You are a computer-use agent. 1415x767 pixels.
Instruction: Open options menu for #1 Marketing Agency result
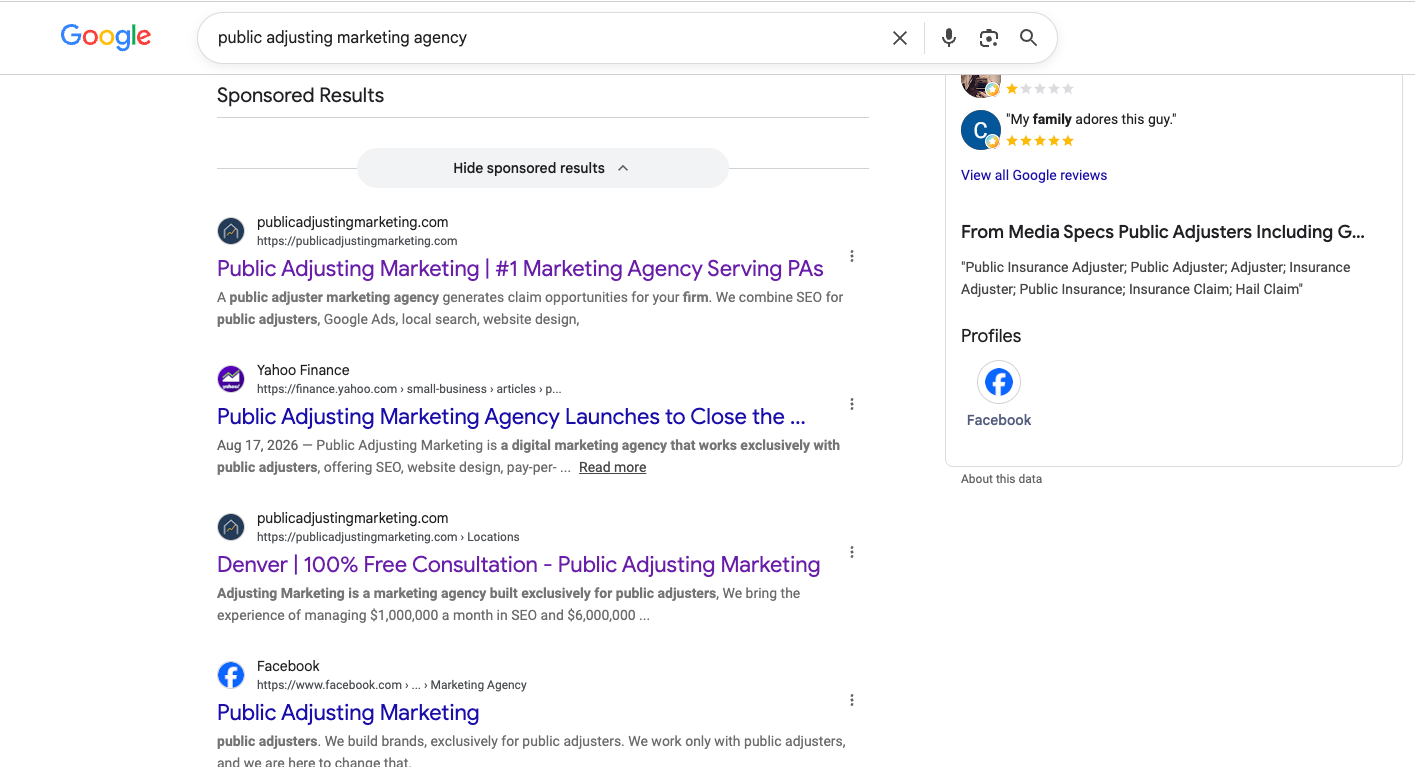pos(852,256)
